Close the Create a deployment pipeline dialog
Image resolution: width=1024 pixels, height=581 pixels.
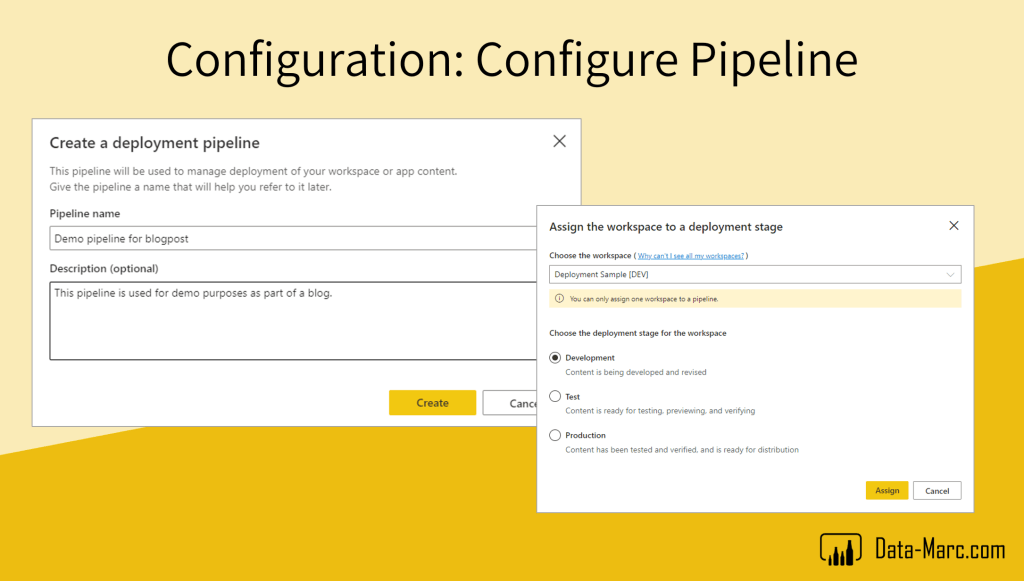559,141
